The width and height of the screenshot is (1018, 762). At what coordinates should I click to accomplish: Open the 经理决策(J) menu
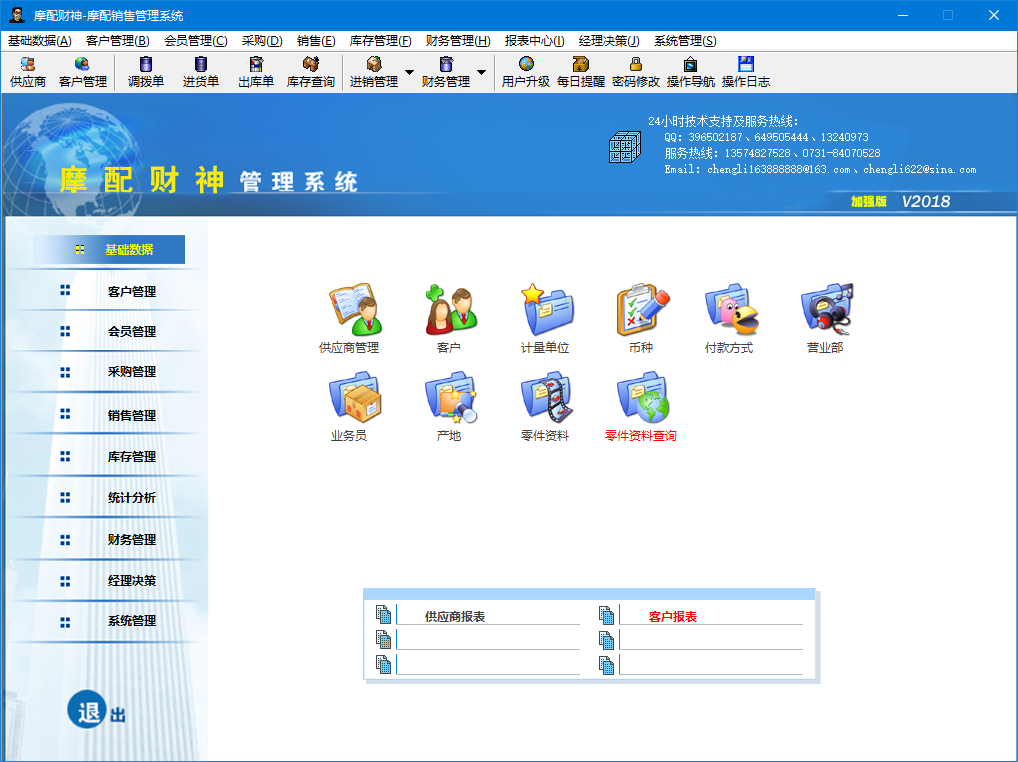[x=609, y=41]
